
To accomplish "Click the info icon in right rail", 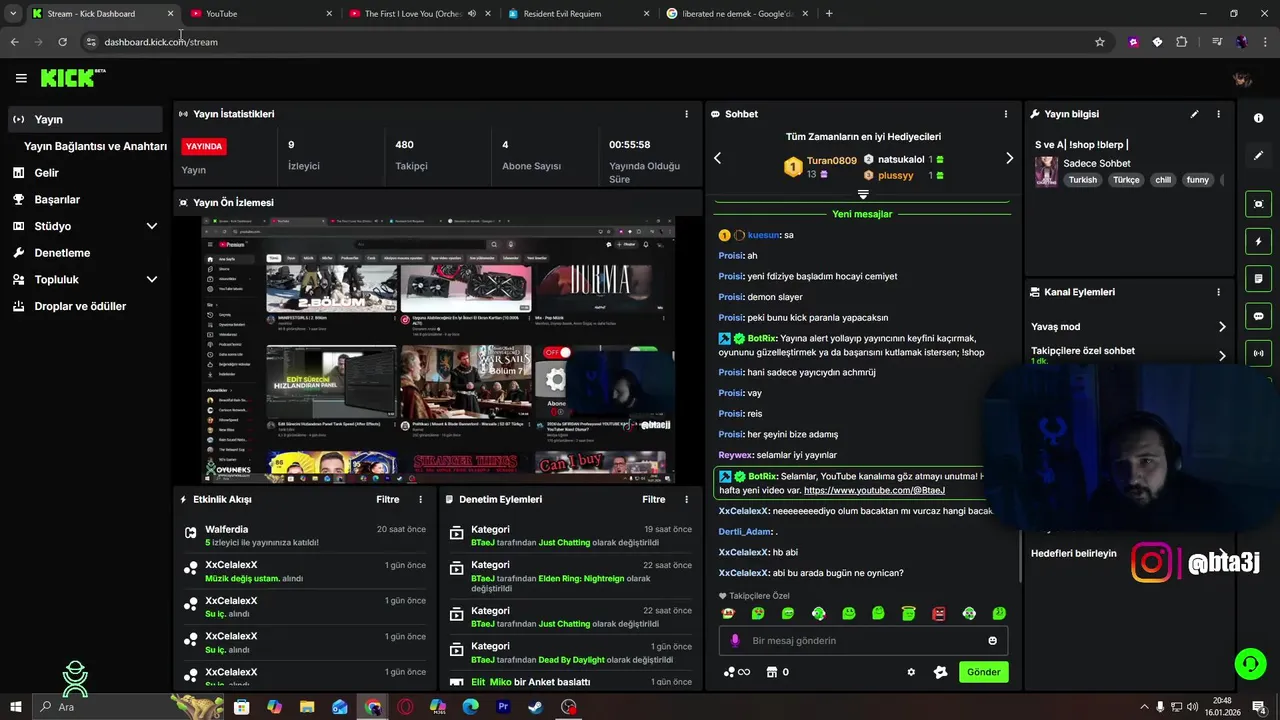I will pyautogui.click(x=1258, y=118).
